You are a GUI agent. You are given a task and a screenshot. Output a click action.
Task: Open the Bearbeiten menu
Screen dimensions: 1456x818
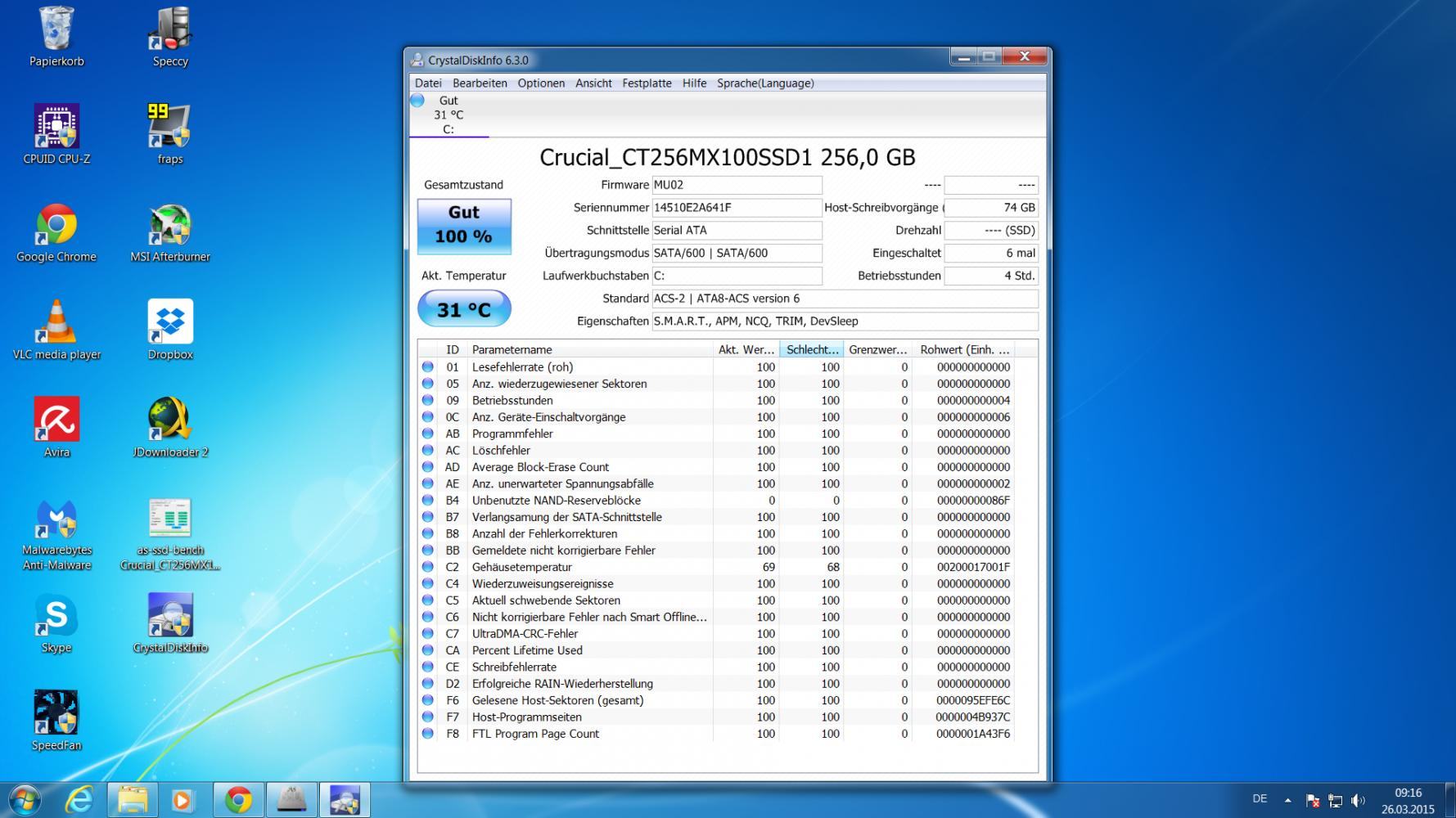[x=480, y=83]
